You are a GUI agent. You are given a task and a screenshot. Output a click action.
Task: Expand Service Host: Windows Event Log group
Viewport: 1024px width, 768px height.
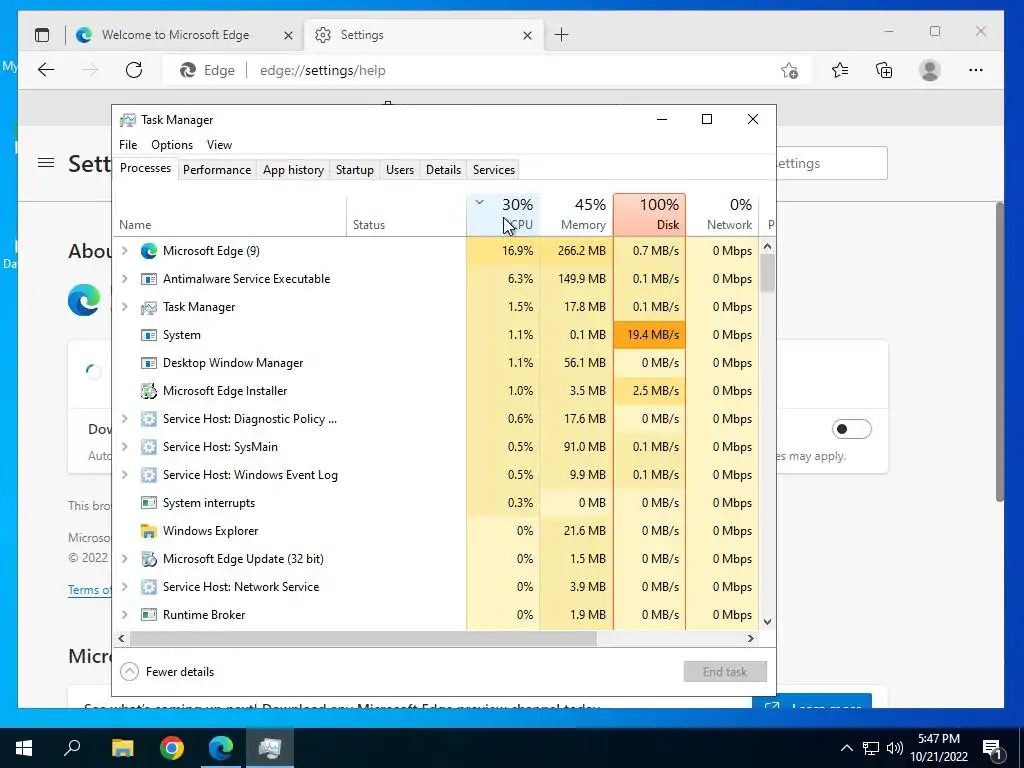click(x=125, y=475)
